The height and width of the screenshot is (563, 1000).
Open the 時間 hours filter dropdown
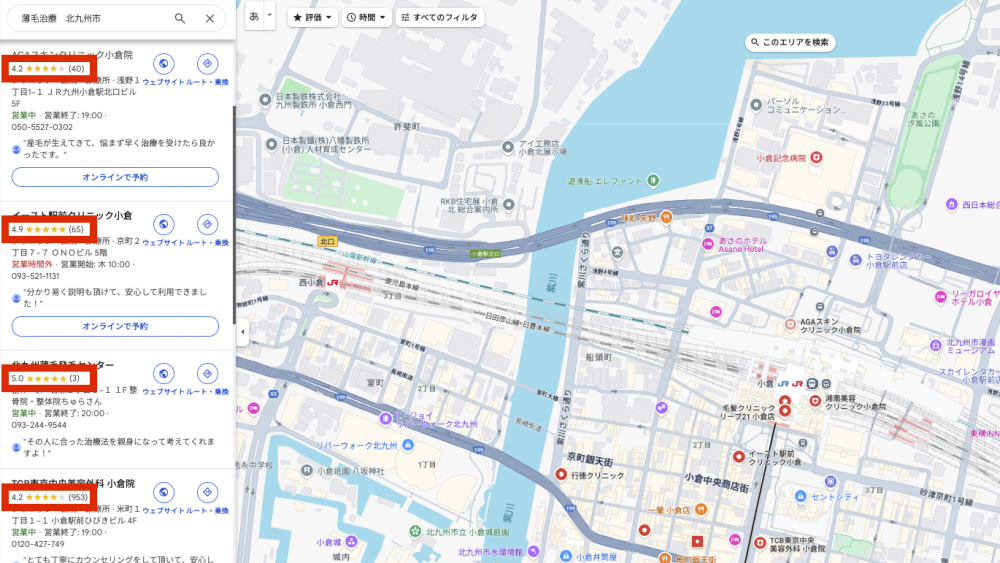[366, 17]
